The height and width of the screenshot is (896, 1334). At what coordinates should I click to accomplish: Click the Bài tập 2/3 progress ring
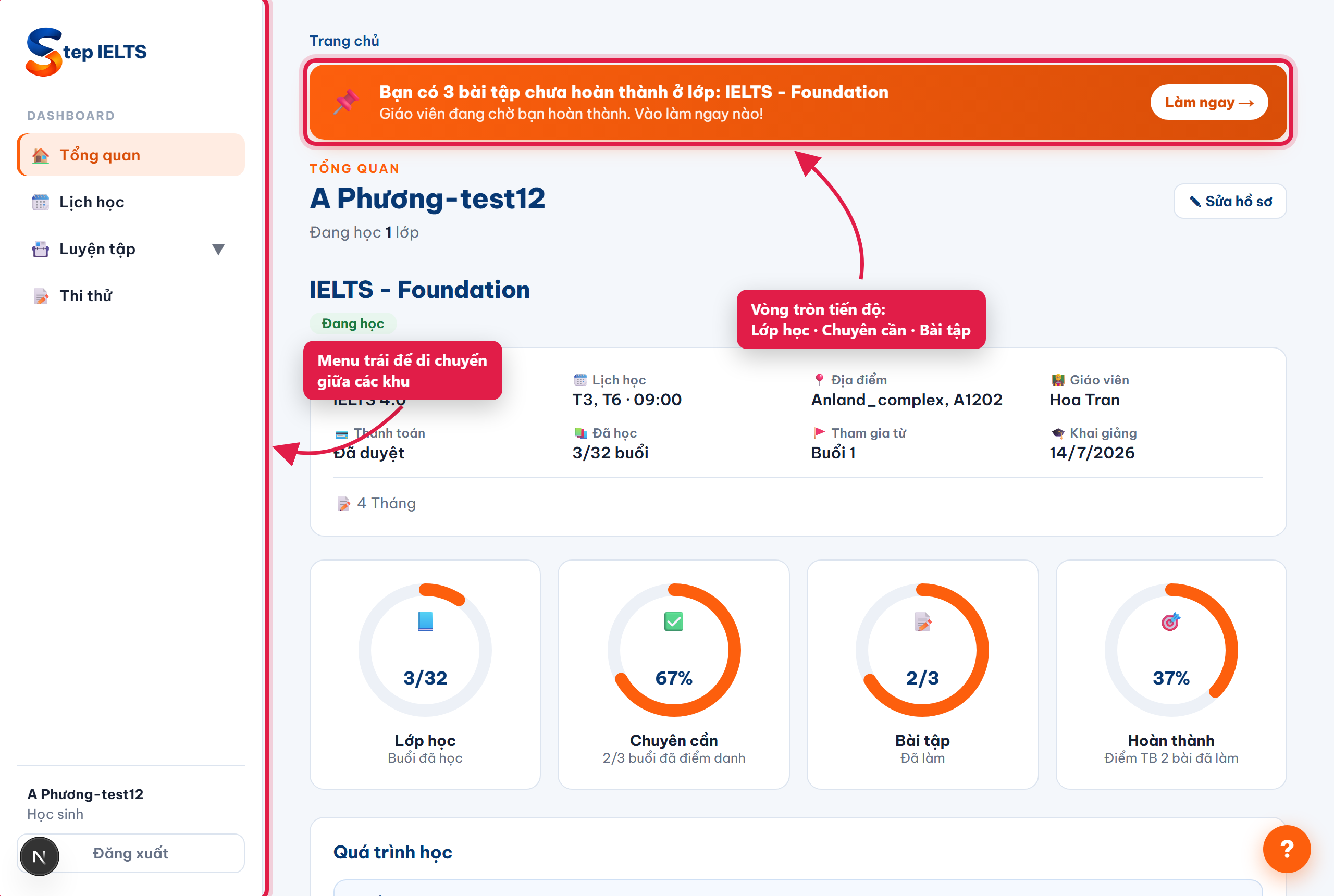coord(922,650)
